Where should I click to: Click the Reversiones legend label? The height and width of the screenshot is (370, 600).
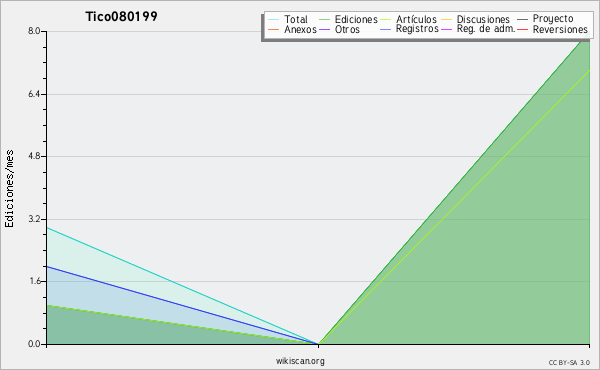[560, 29]
